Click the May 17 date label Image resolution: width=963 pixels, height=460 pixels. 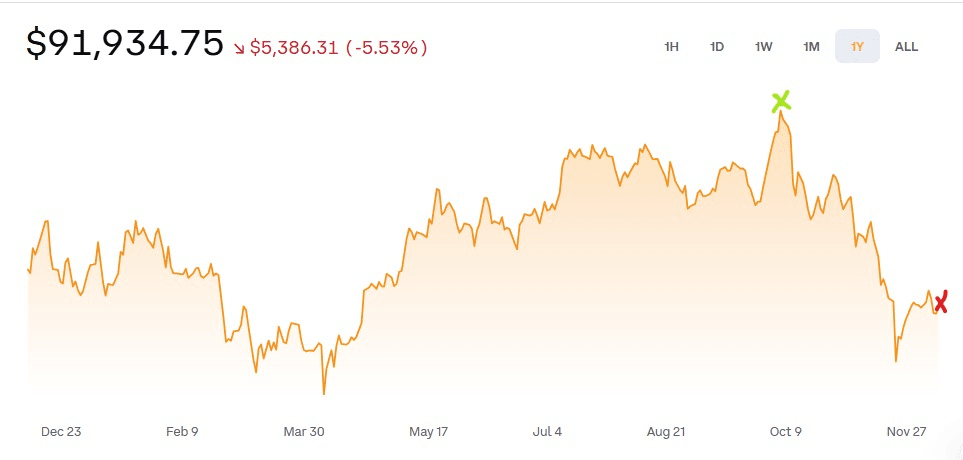coord(428,432)
